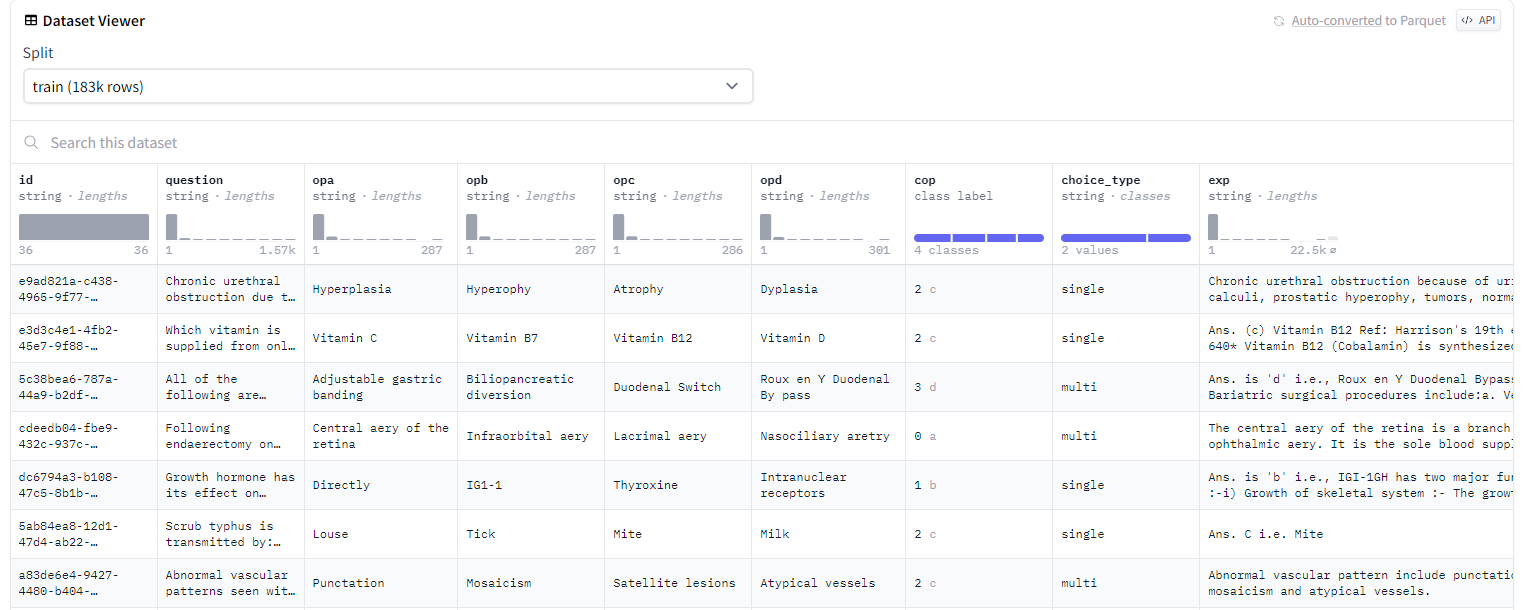The image size is (1526, 610).
Task: Click the Dataset Viewer table icon
Action: click(x=31, y=21)
